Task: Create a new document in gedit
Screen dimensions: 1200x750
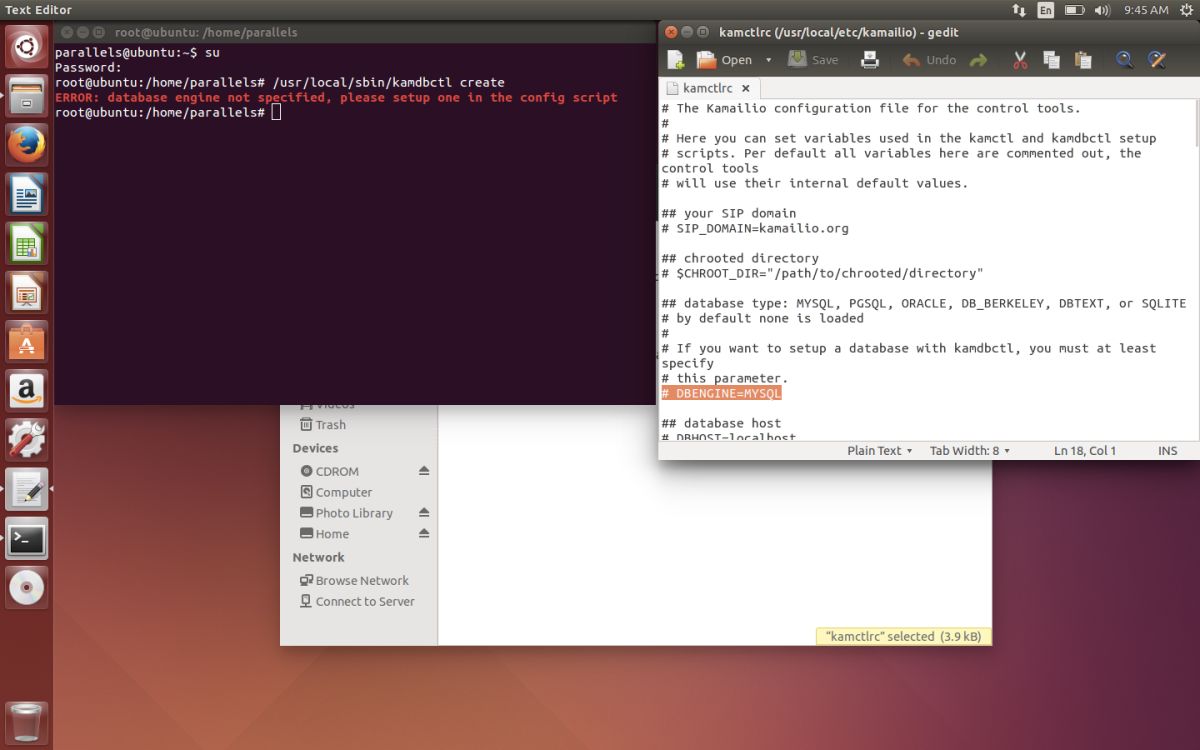Action: pyautogui.click(x=676, y=60)
